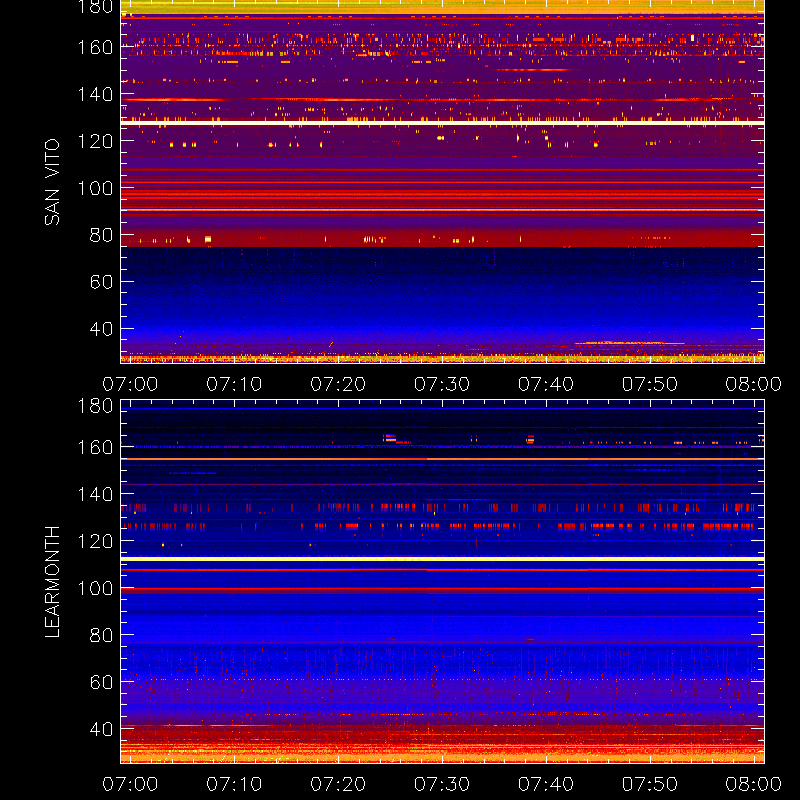Viewport: 800px width, 800px height.
Task: Click 07:20 time label under Learmonth plot
Action: click(x=338, y=784)
